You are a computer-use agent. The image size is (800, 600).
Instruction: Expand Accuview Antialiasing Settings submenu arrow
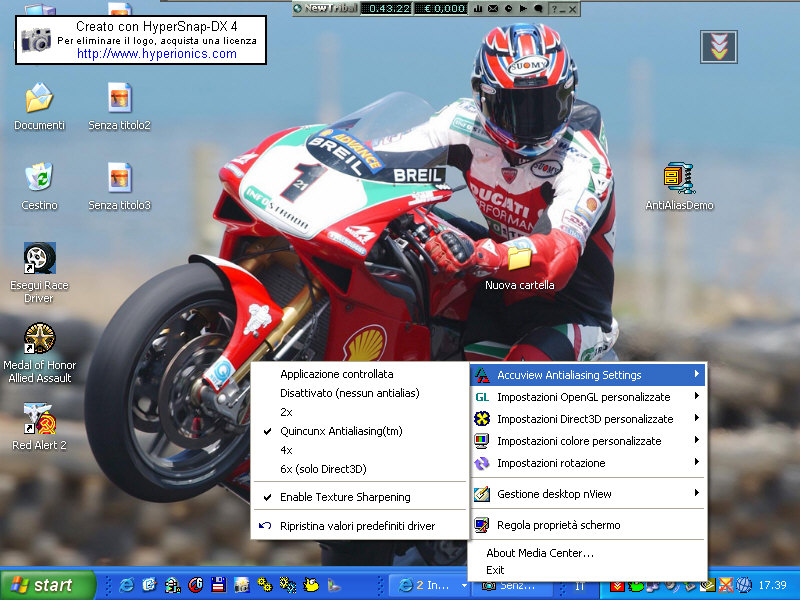696,374
